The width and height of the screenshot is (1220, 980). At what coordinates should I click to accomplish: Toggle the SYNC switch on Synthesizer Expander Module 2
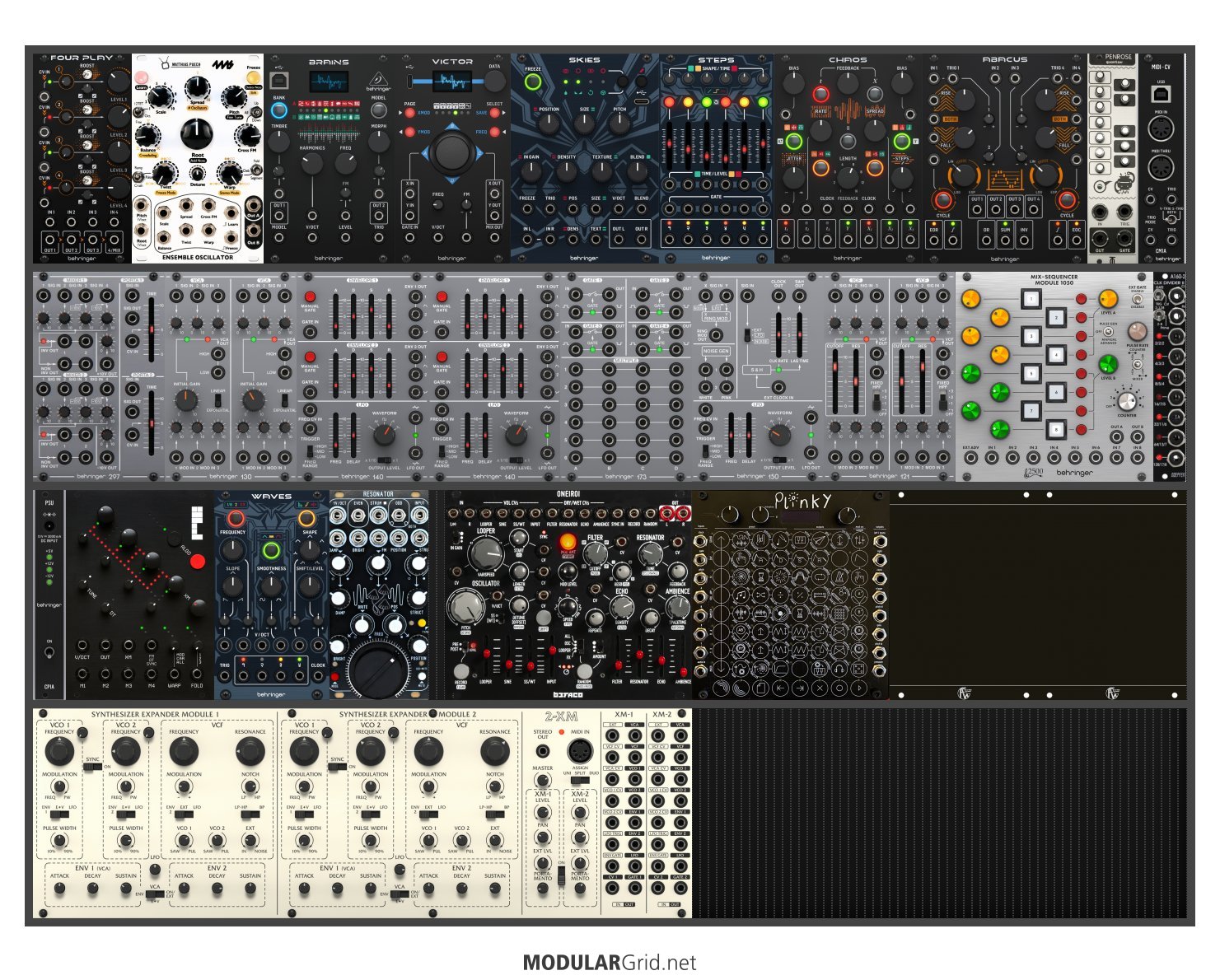click(337, 766)
